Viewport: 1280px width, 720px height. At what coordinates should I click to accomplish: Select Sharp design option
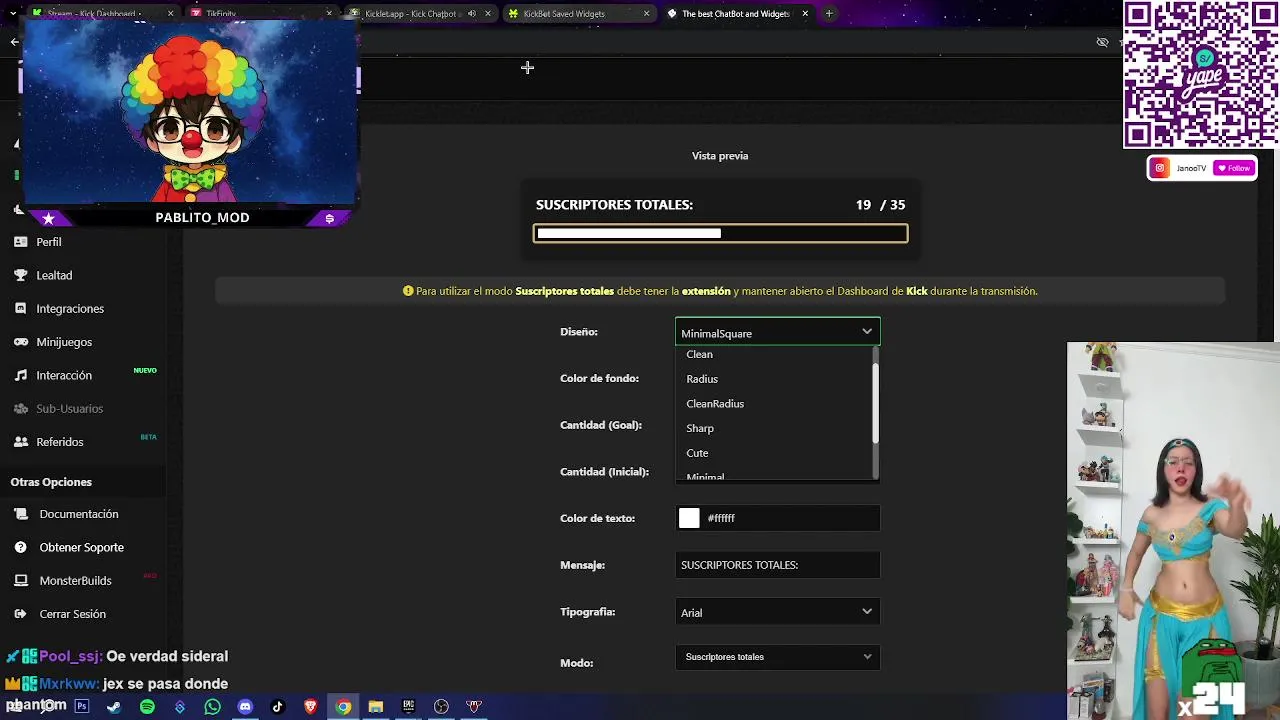[700, 428]
